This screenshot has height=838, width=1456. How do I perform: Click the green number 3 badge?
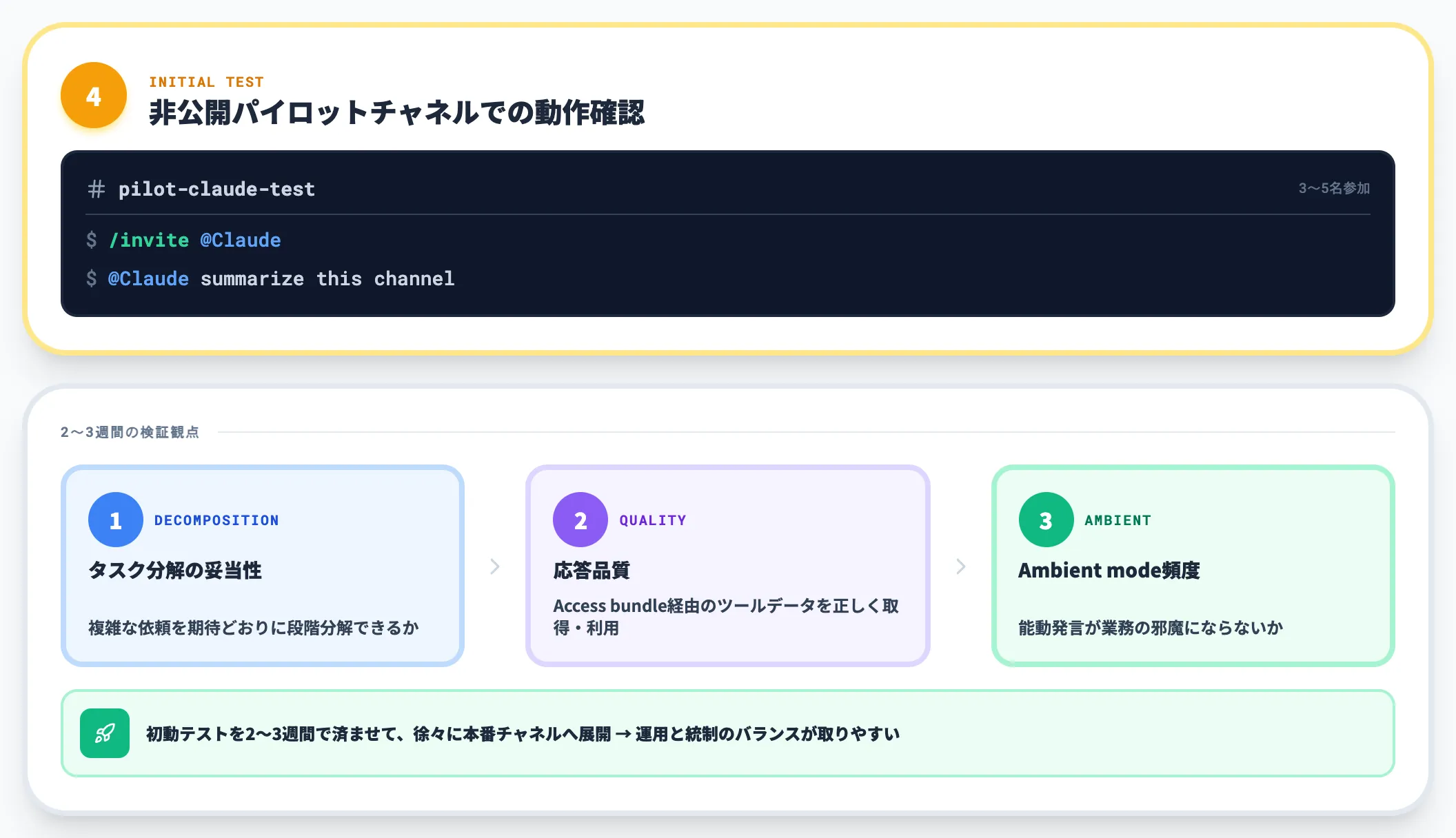click(1046, 520)
